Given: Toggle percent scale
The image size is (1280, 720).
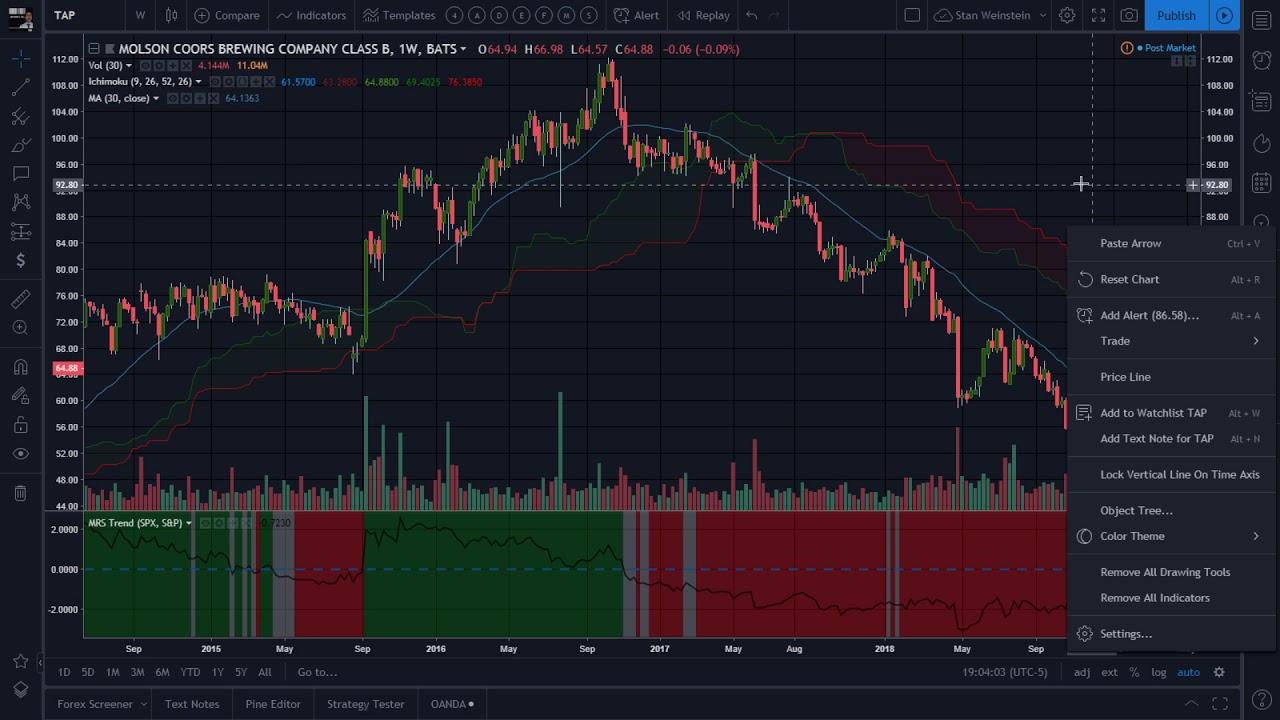Looking at the screenshot, I should [x=1134, y=672].
